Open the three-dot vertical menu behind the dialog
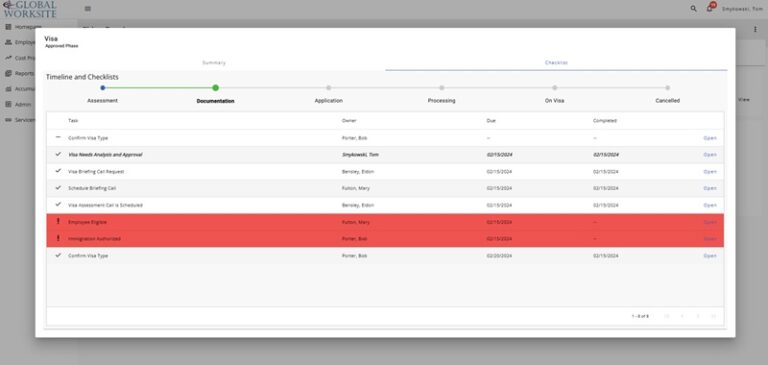The image size is (768, 365). point(755,29)
